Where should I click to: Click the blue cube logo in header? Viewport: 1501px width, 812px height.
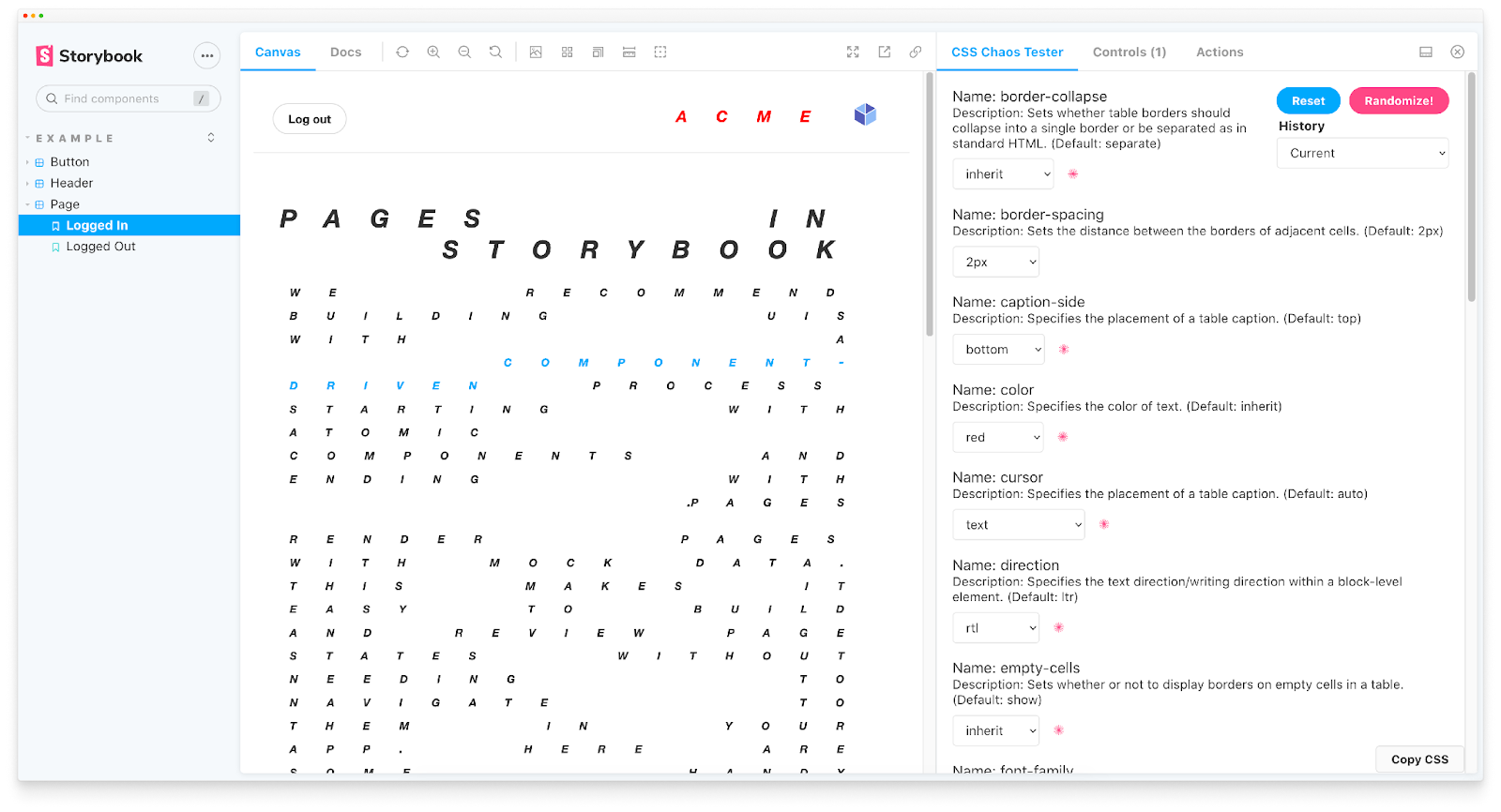click(x=865, y=114)
